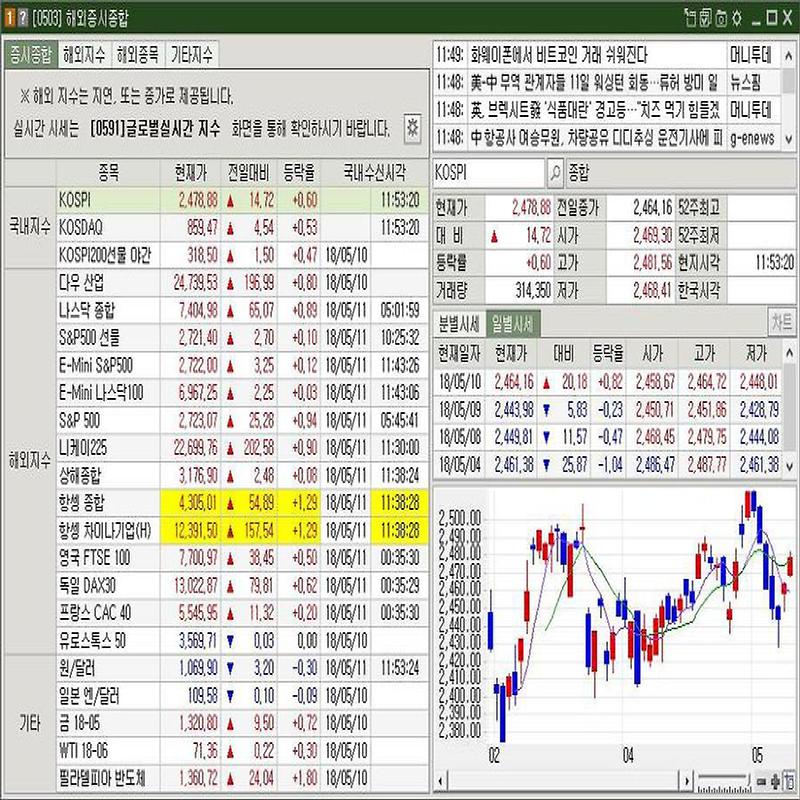The image size is (800, 800).
Task: Click the KOSPI symbol input field
Action: click(x=488, y=172)
